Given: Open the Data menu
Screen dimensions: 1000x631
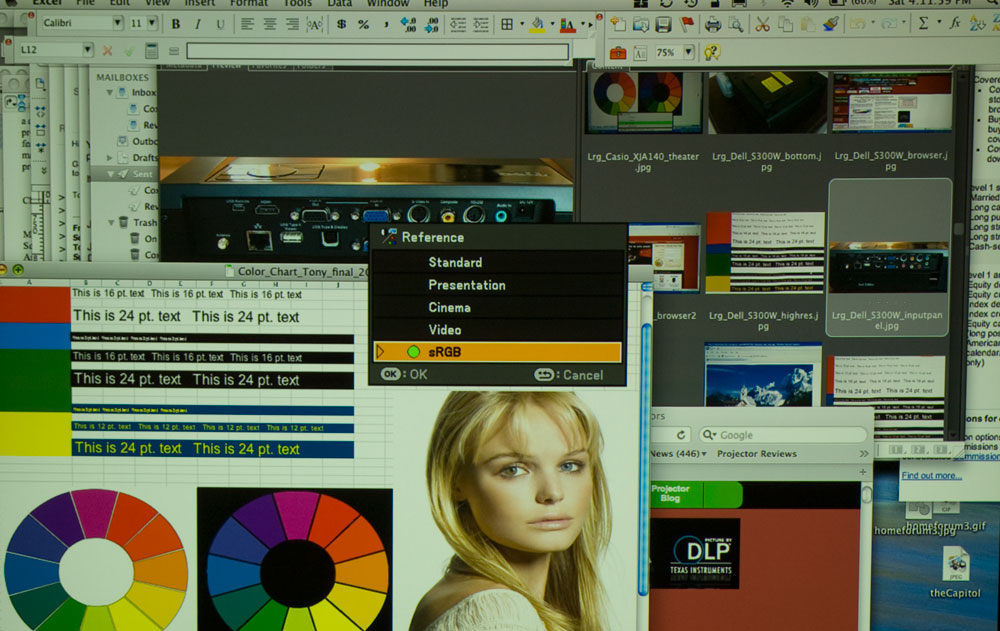Looking at the screenshot, I should click(x=340, y=3).
